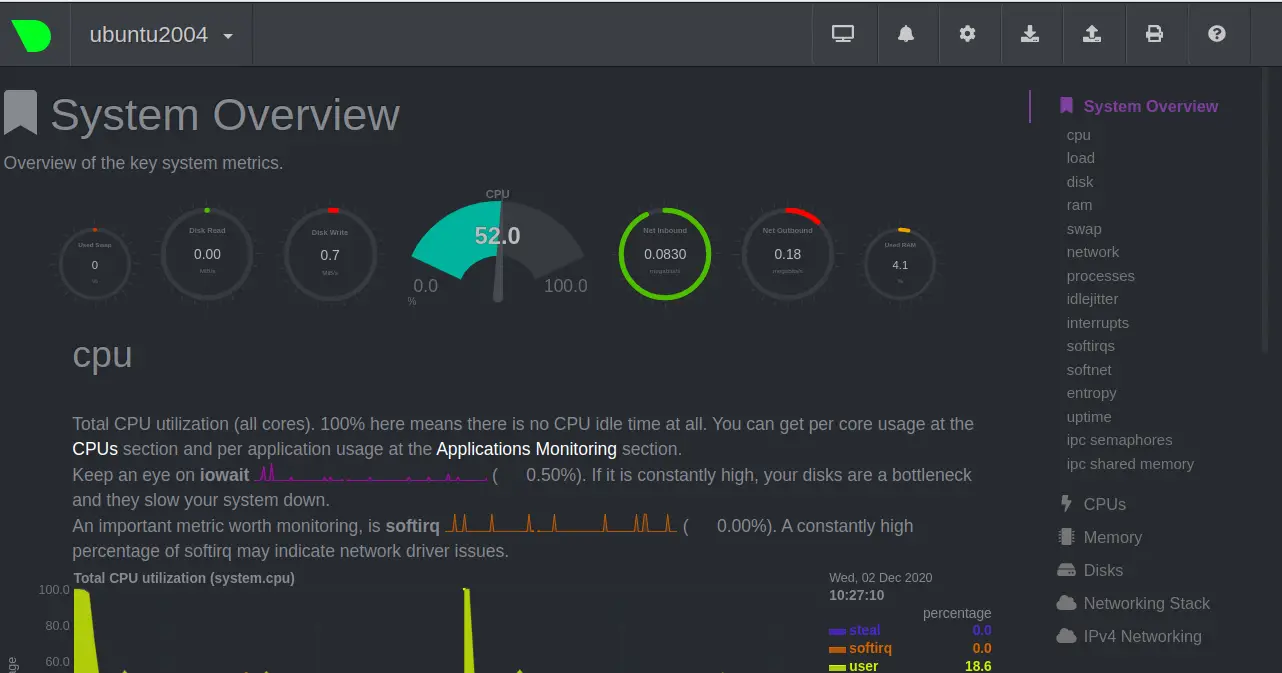Click the Used Swap gauge

click(x=95, y=264)
